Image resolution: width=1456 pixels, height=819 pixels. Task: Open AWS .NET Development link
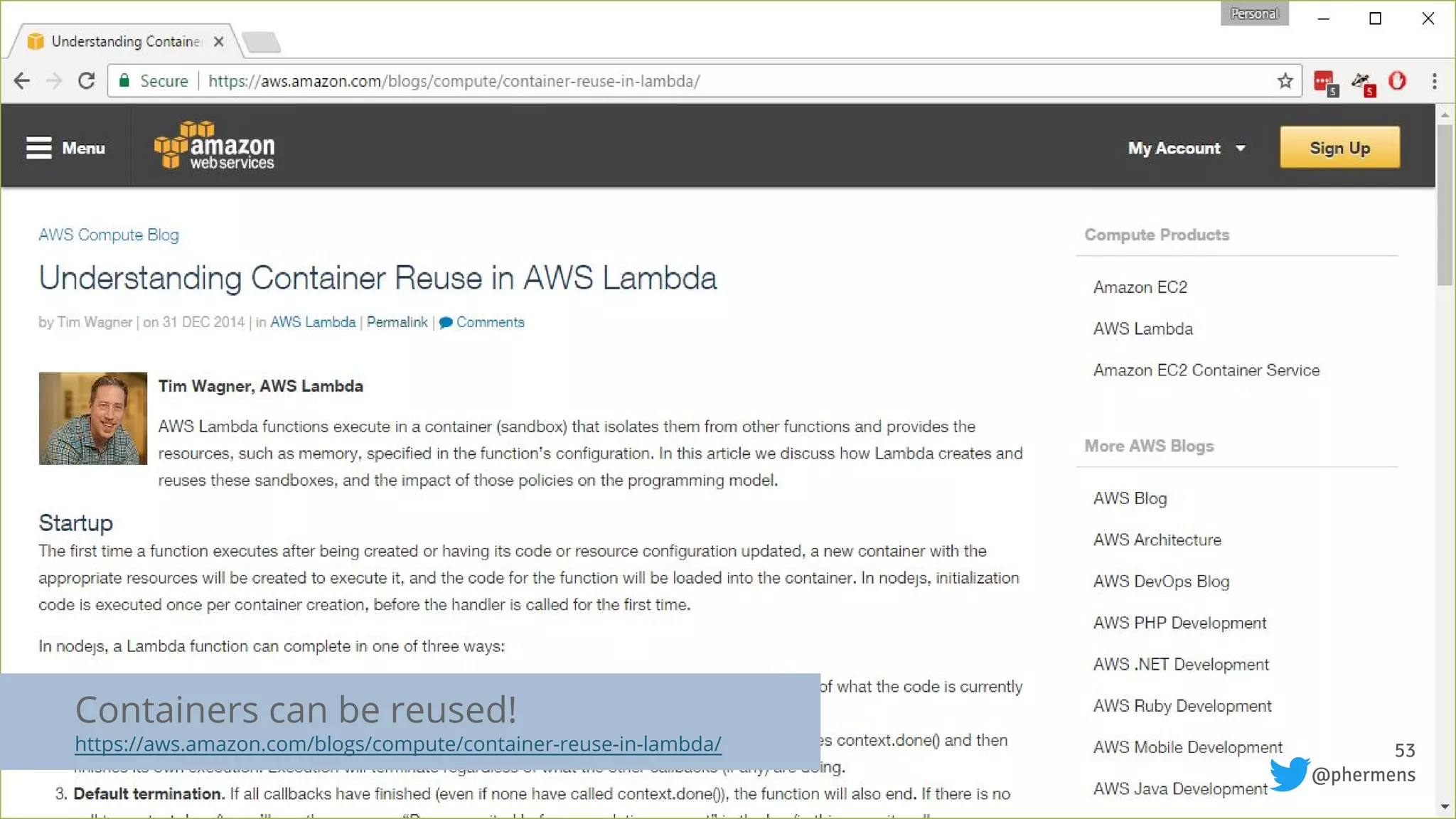pyautogui.click(x=1181, y=664)
